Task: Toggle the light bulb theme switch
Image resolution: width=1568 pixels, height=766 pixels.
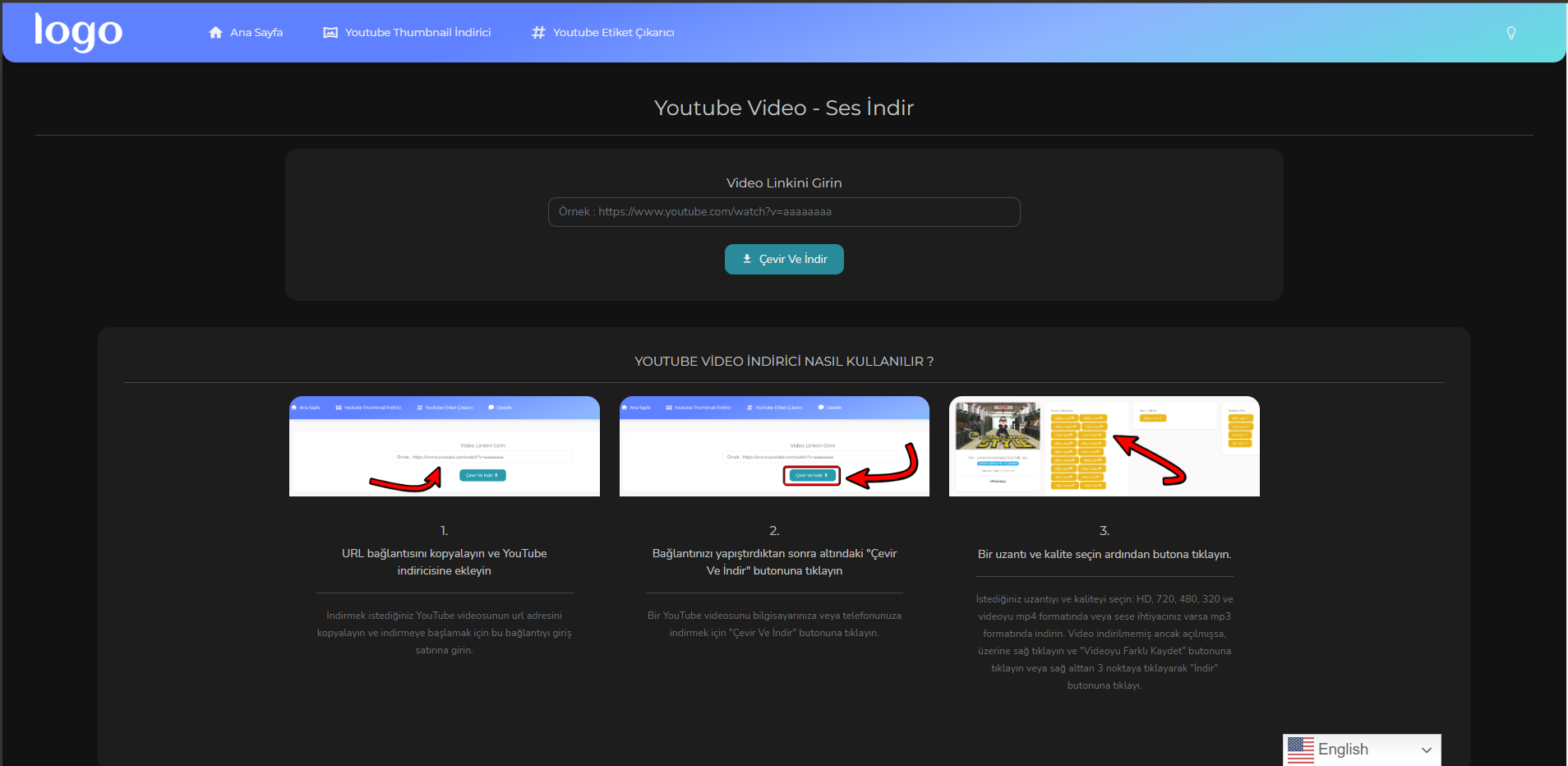Action: 1510,33
